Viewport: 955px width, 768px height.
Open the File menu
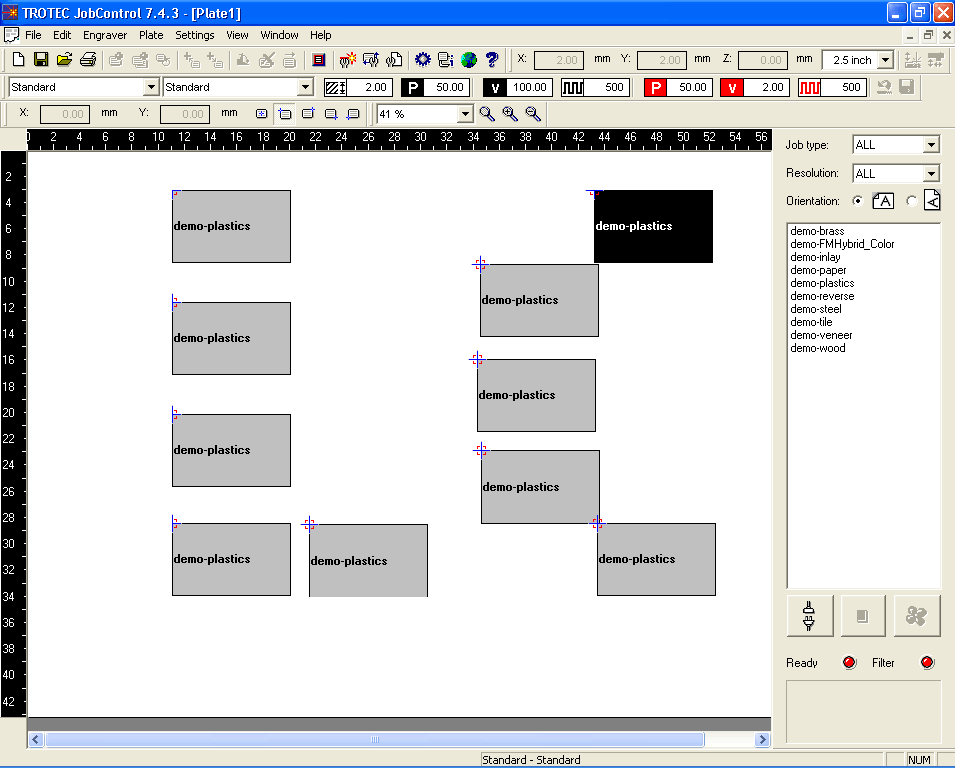pos(33,35)
